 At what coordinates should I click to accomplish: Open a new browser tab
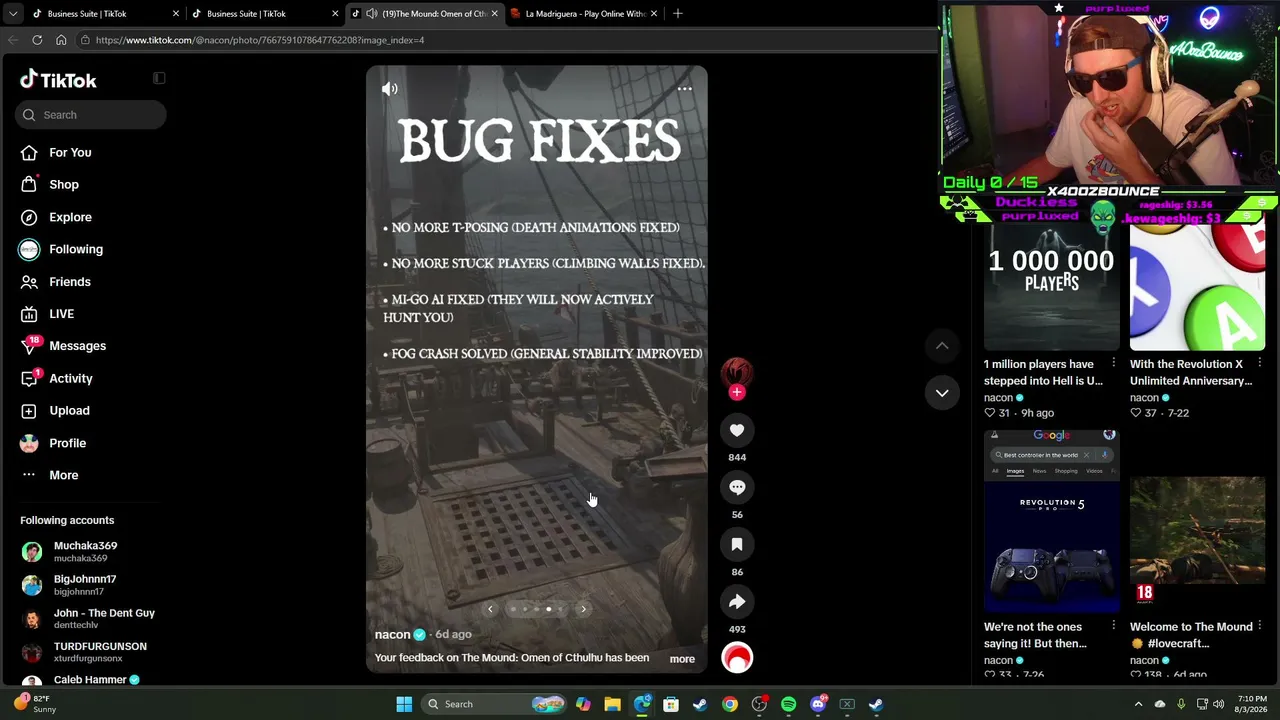(x=678, y=13)
